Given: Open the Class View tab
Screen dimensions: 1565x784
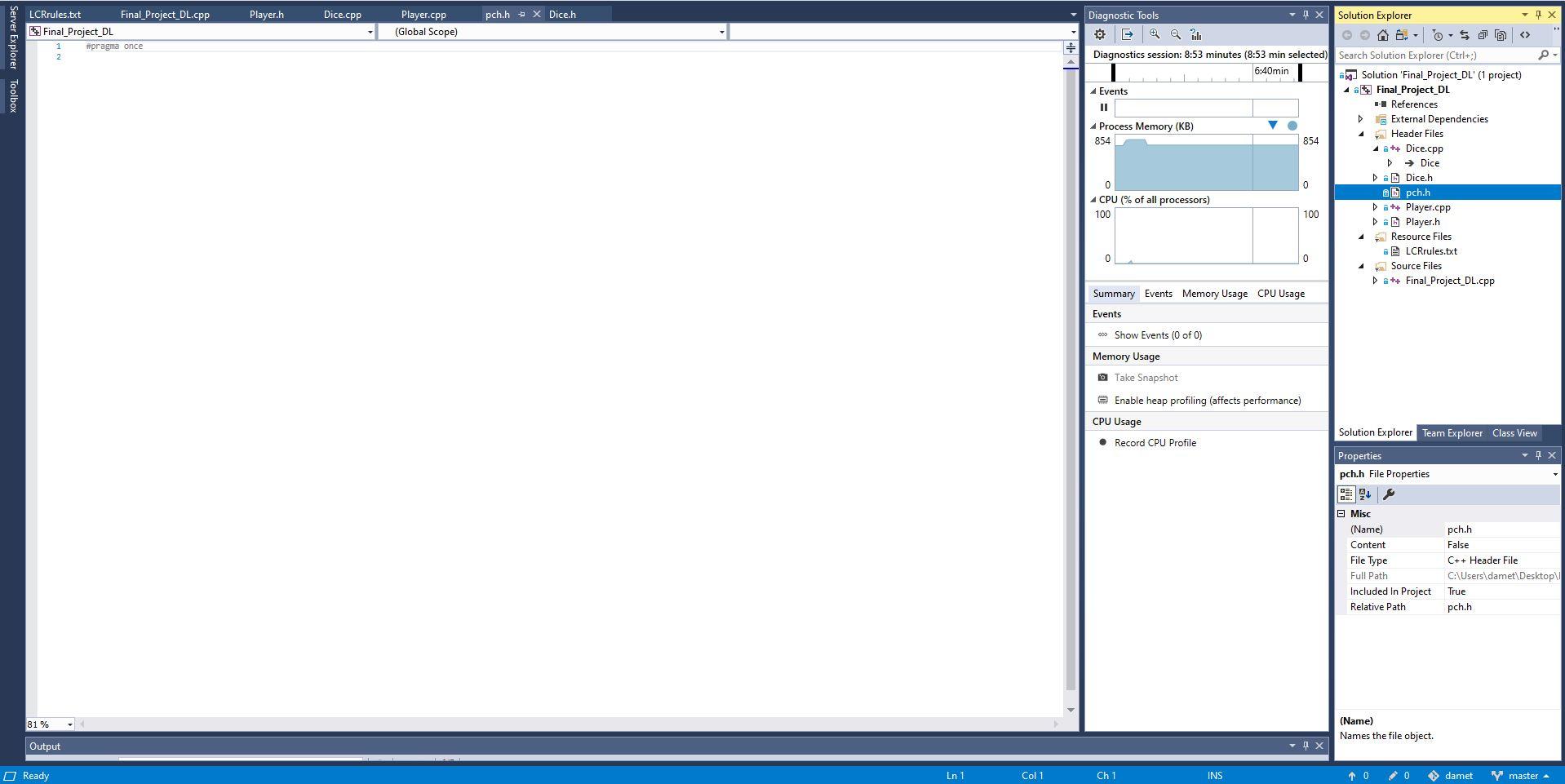Looking at the screenshot, I should 1514,433.
